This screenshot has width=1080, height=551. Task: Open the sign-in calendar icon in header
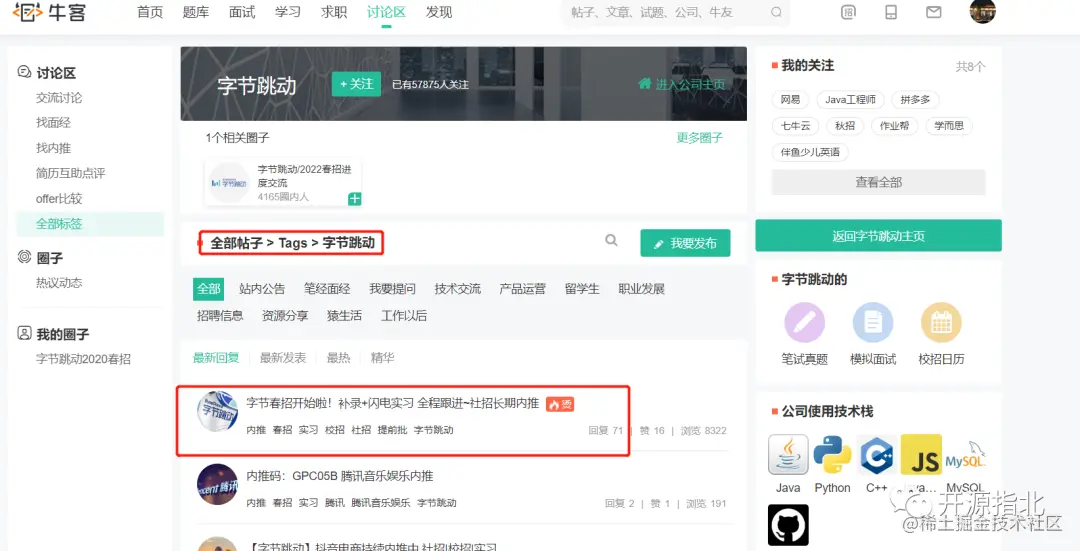coord(849,12)
